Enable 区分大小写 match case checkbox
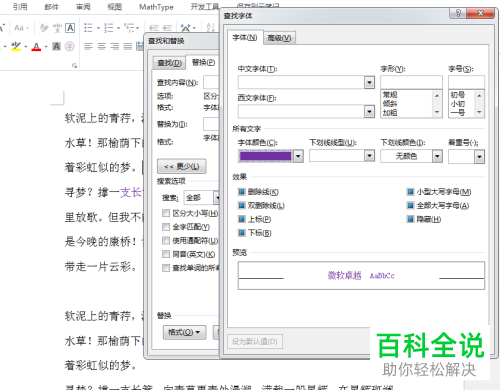This screenshot has width=500, height=390. pyautogui.click(x=166, y=213)
